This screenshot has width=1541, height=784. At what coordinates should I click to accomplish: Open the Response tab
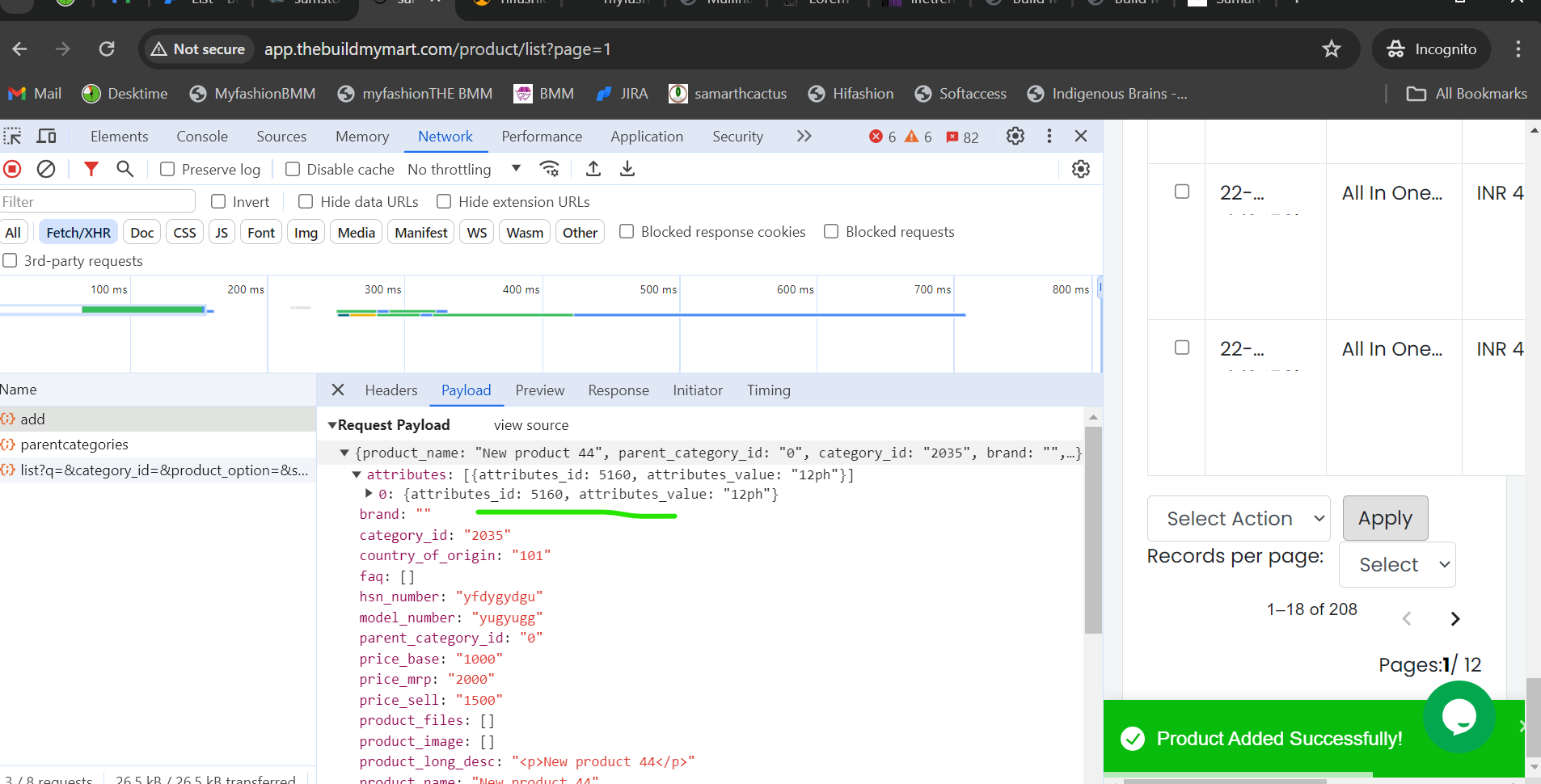(x=619, y=390)
